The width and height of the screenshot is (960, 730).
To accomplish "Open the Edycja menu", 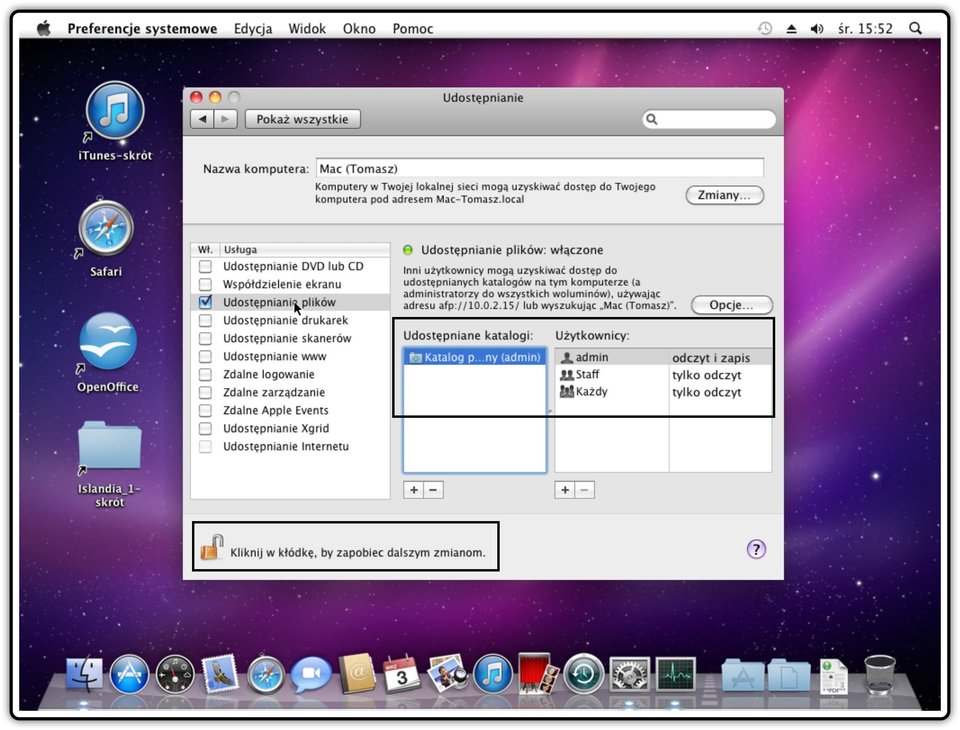I will tap(253, 29).
